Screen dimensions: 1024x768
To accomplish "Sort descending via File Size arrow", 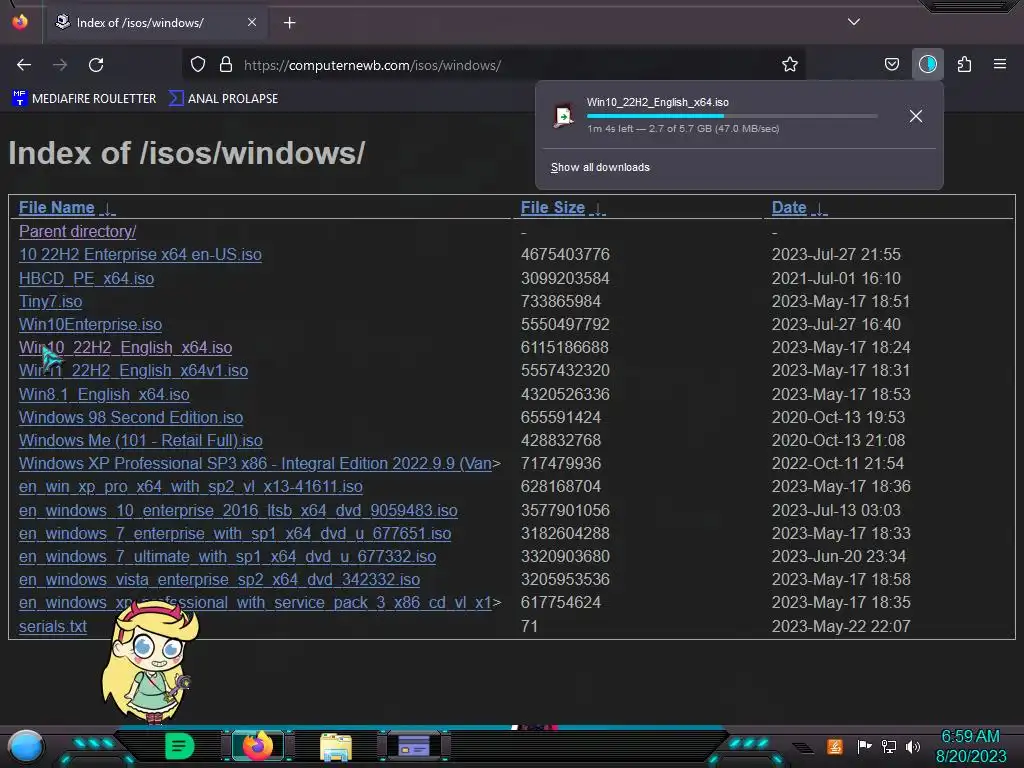I will click(x=598, y=209).
